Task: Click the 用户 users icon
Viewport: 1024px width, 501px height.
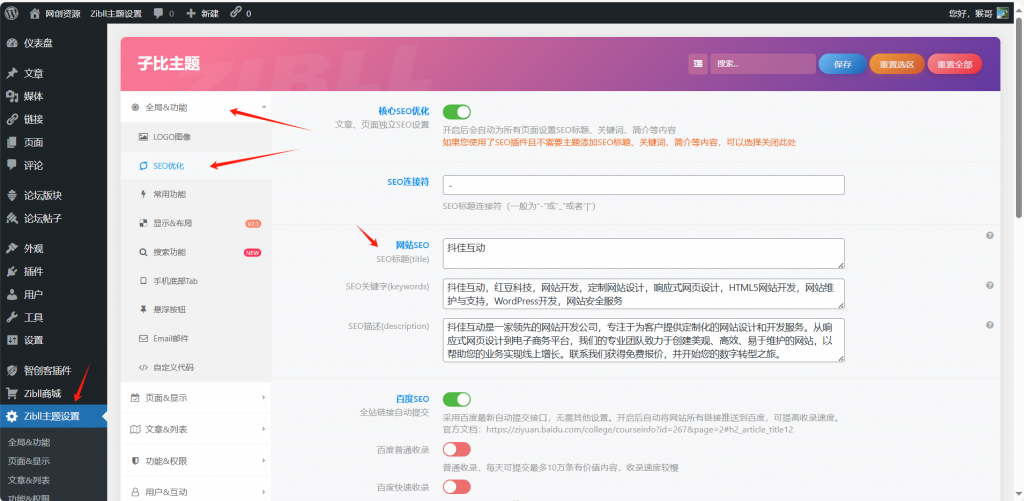Action: tap(12, 295)
